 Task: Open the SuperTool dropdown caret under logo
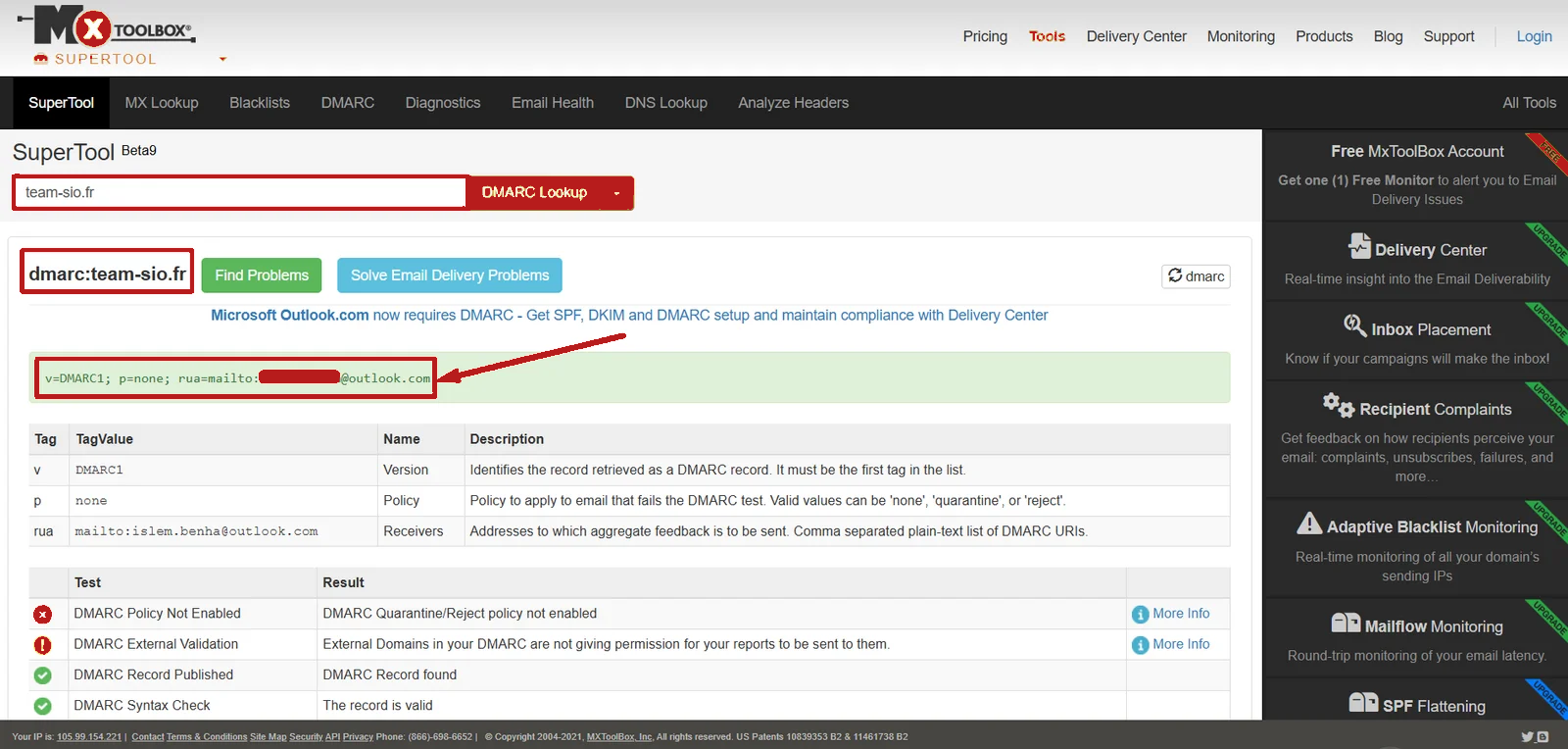222,59
